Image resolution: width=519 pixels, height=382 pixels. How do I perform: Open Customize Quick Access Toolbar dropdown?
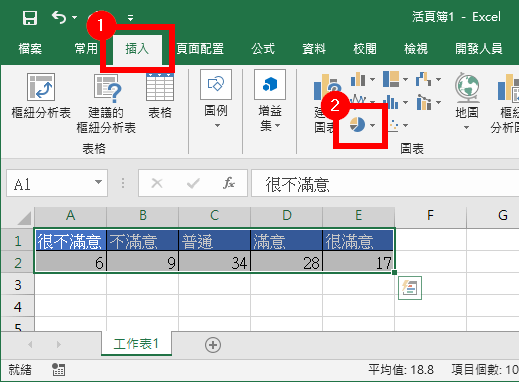[130, 17]
